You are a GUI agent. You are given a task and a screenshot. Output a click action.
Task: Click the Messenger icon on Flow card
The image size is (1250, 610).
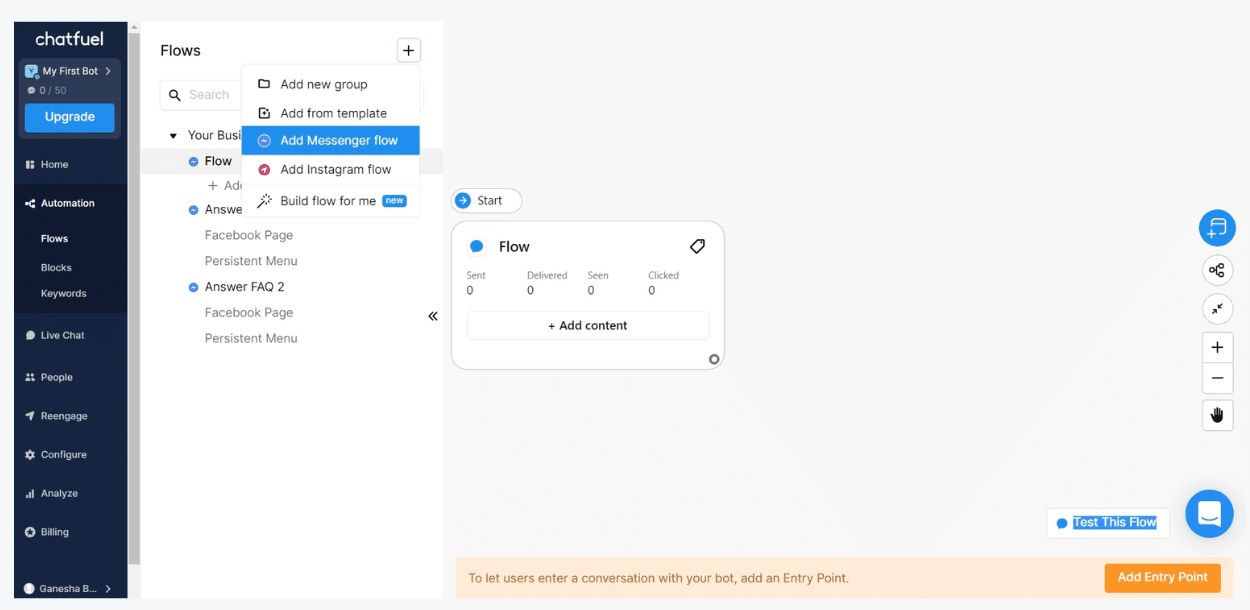click(477, 246)
